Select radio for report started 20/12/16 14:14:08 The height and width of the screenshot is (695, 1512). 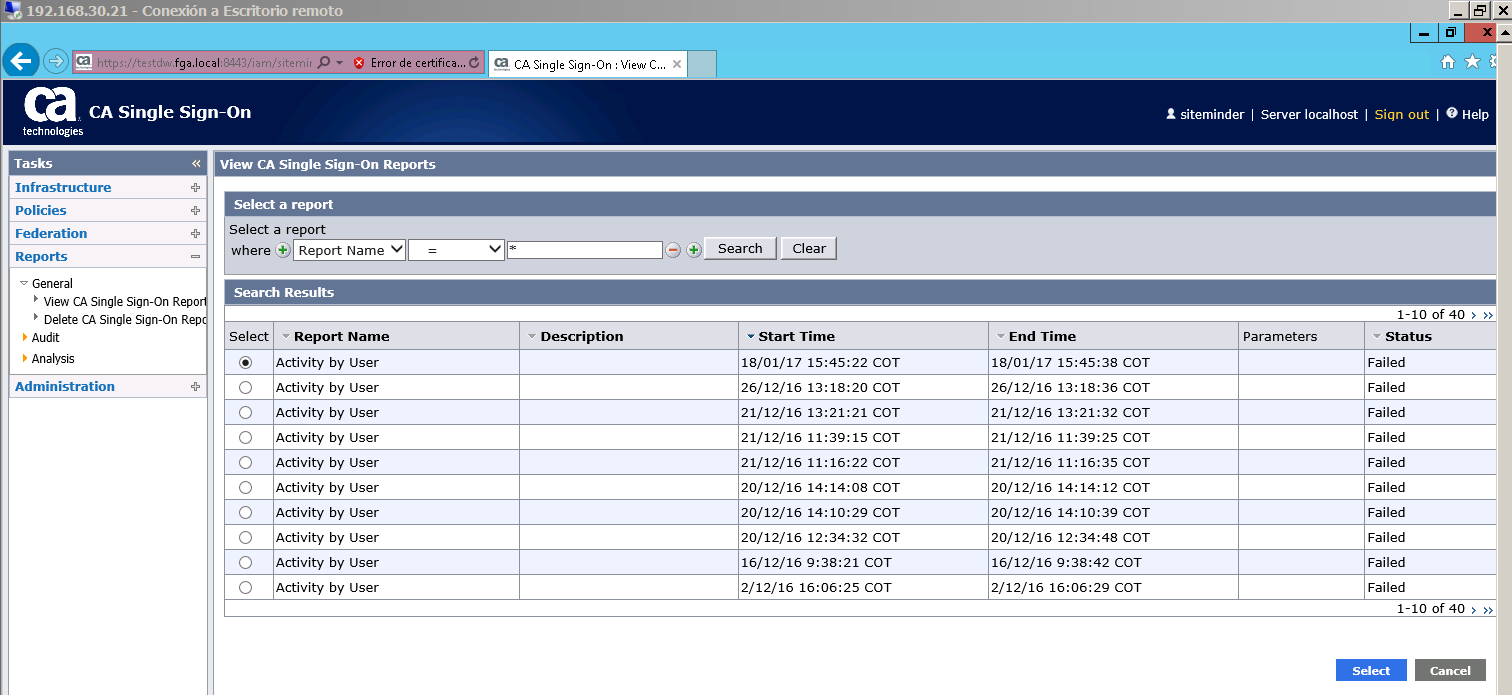tap(246, 487)
